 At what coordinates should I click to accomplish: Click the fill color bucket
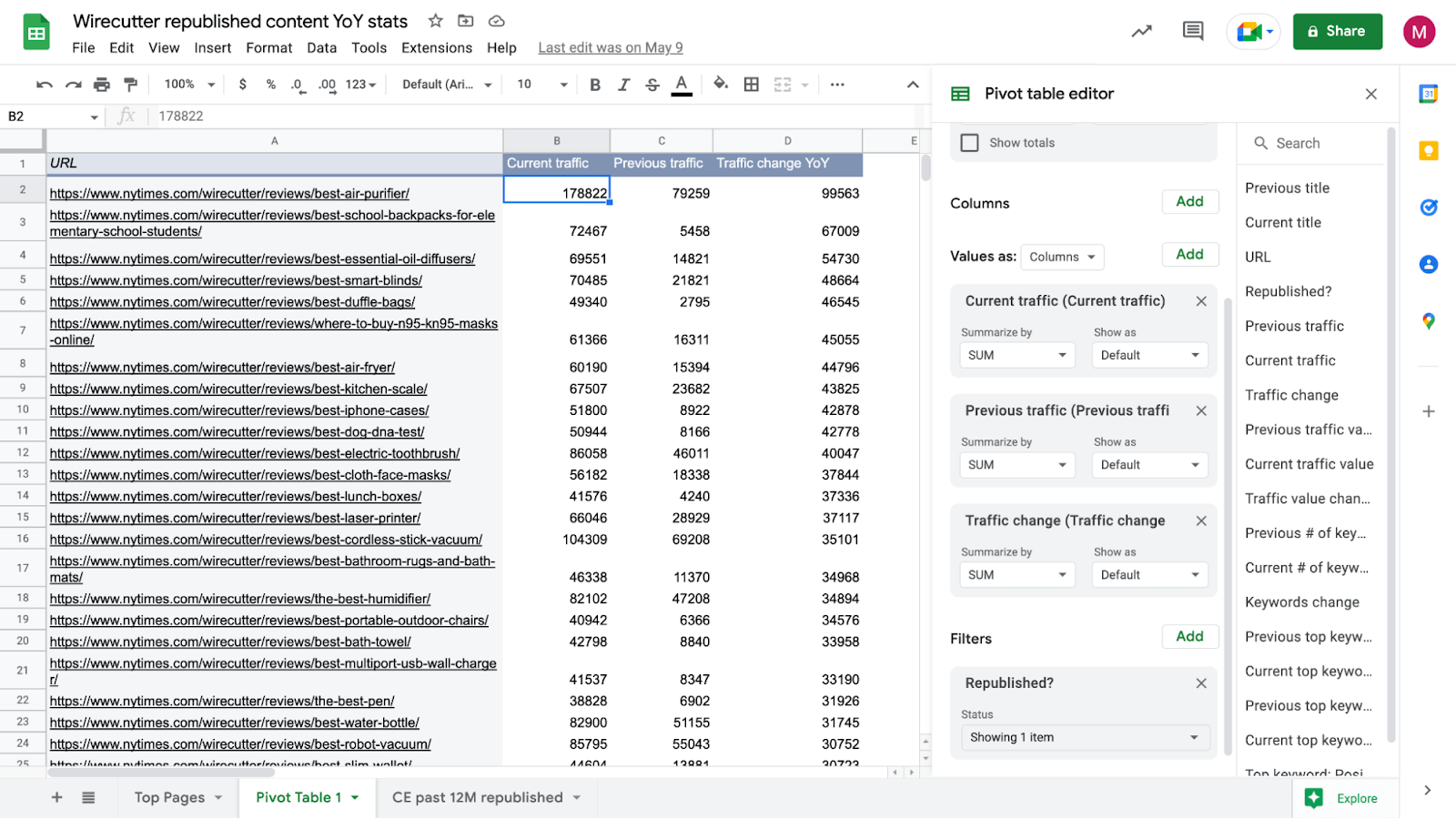click(x=721, y=85)
